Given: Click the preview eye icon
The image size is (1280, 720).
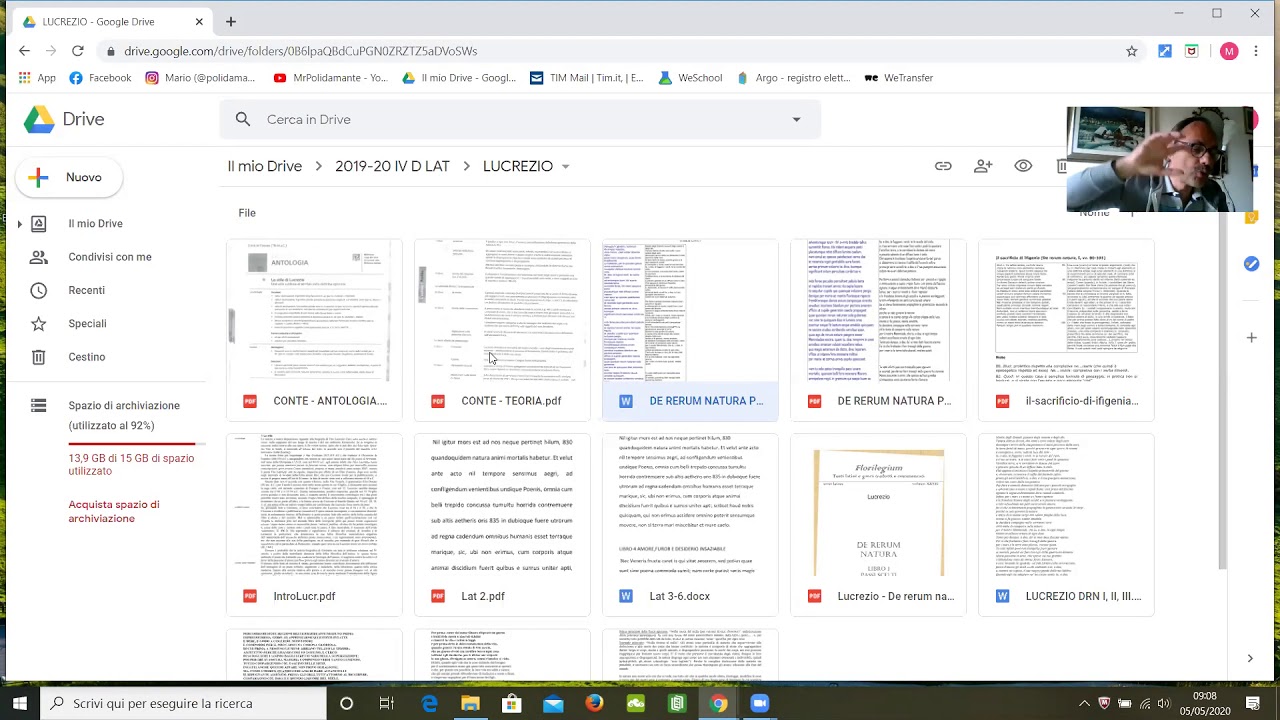Looking at the screenshot, I should [x=1023, y=166].
